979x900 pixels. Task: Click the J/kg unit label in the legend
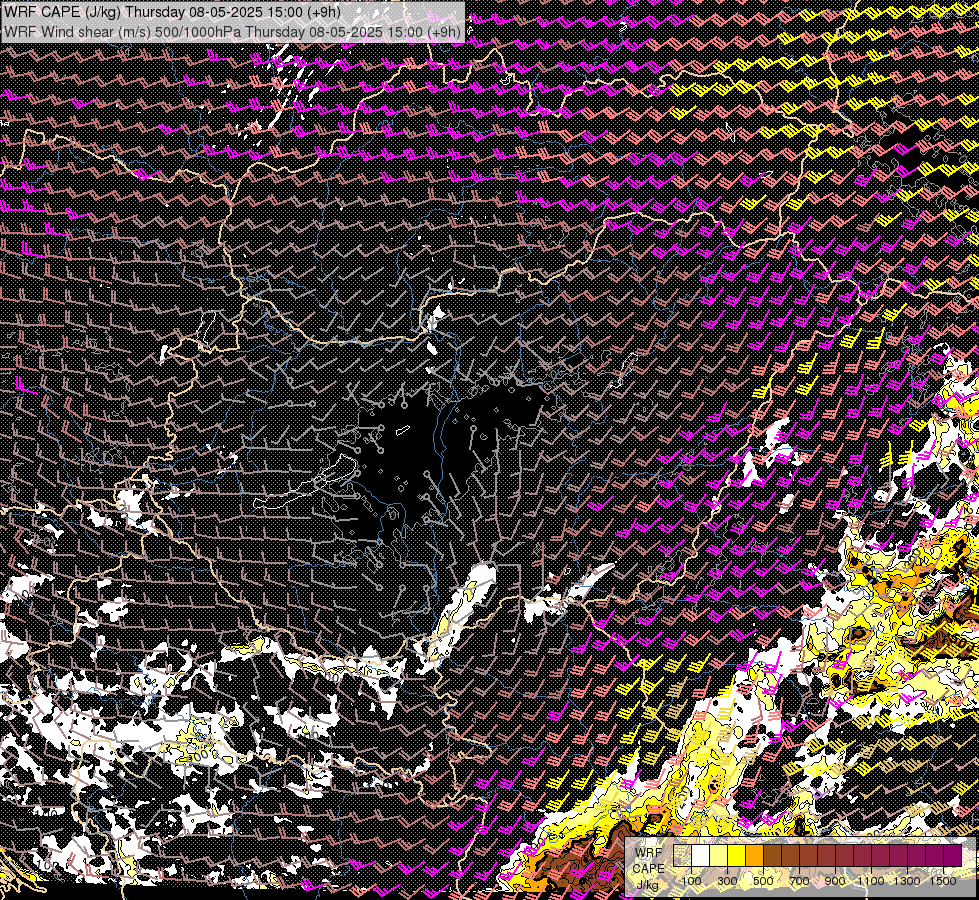click(x=647, y=885)
